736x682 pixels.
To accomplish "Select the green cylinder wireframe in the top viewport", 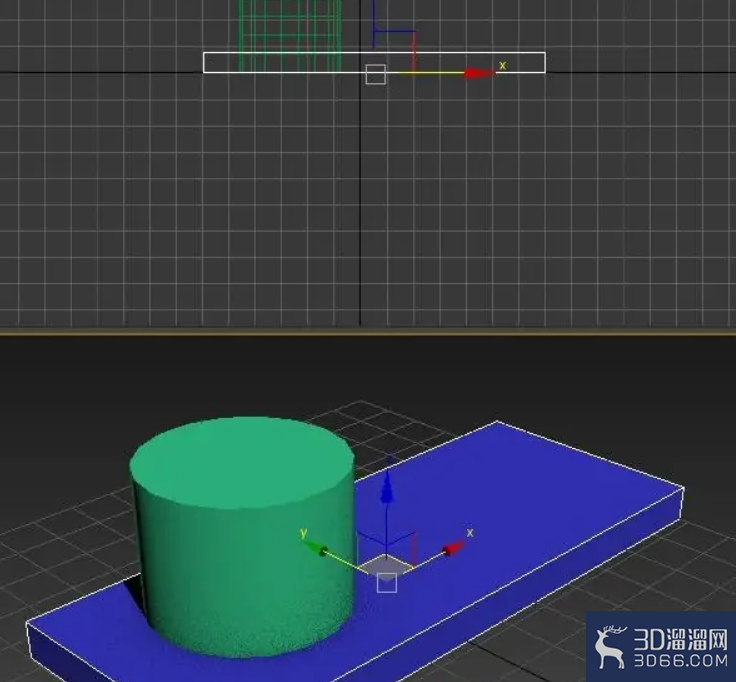I will (290, 36).
